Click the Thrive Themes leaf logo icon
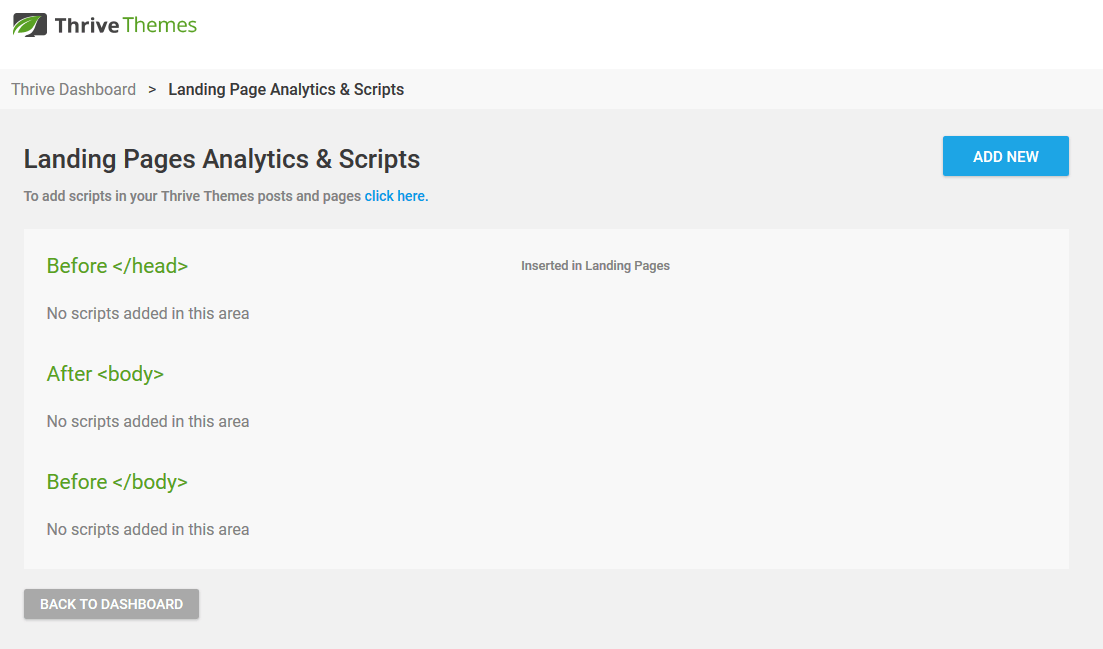The height and width of the screenshot is (649, 1103). (30, 25)
